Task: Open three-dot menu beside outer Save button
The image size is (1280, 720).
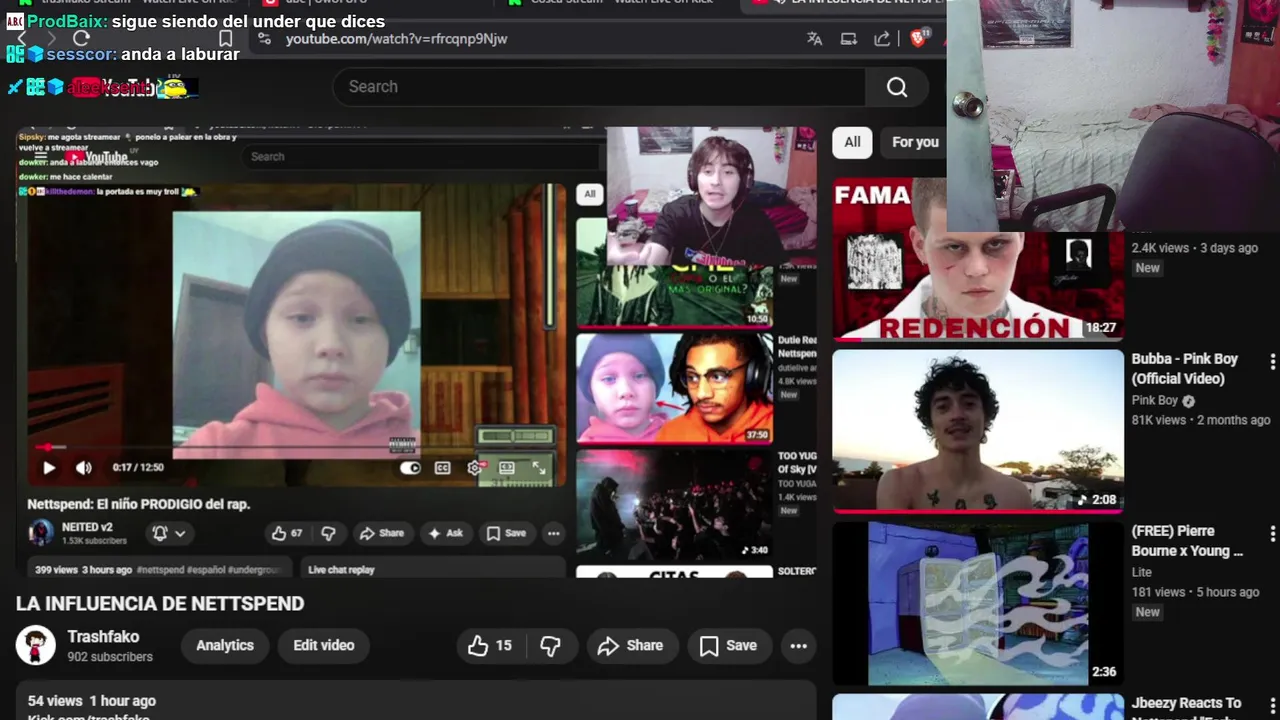Action: [798, 646]
